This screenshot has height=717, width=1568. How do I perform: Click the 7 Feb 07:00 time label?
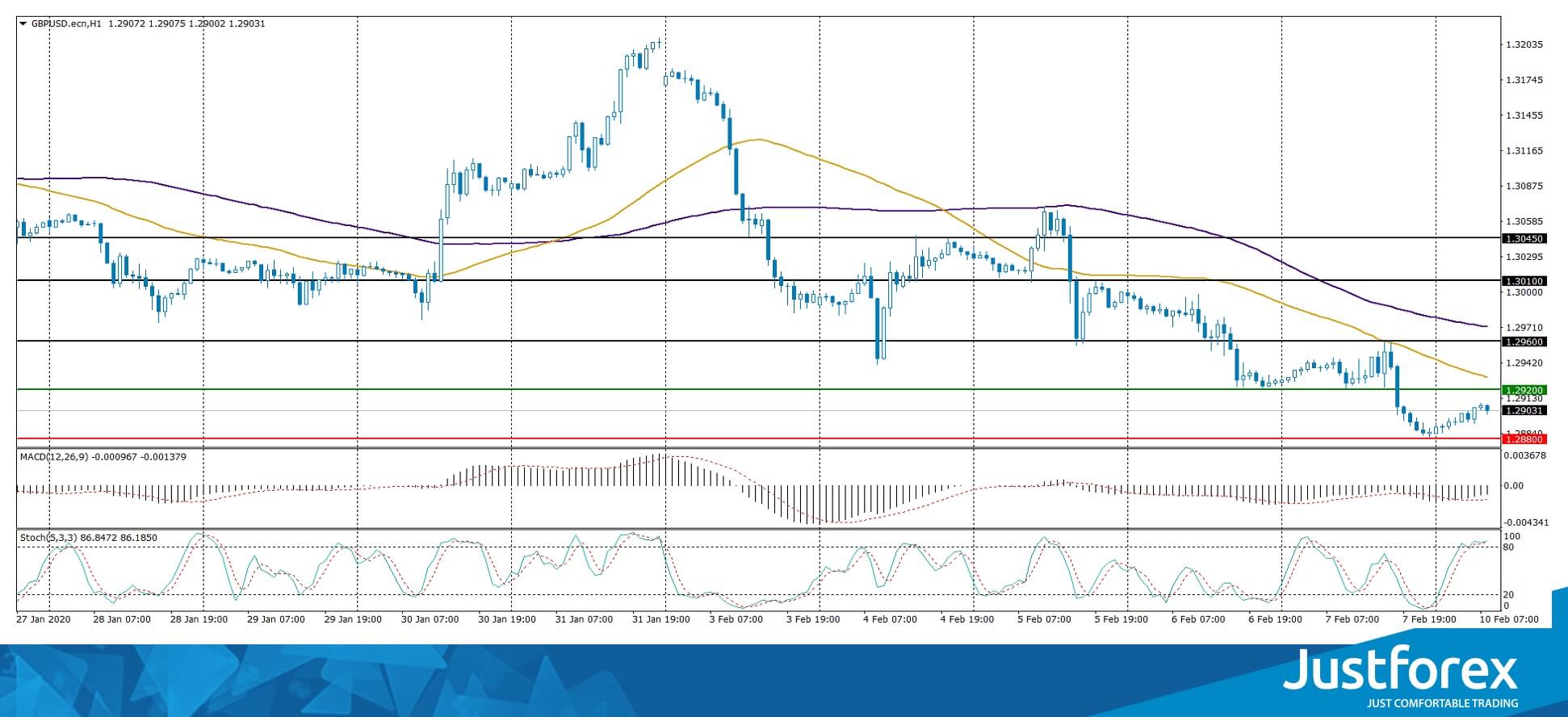click(1353, 619)
